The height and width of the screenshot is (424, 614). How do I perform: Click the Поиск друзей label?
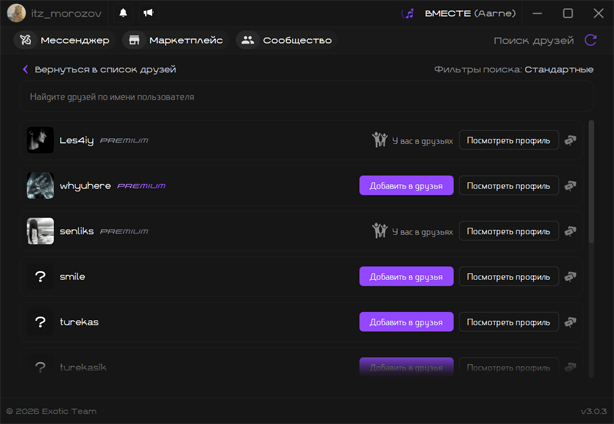click(x=533, y=40)
